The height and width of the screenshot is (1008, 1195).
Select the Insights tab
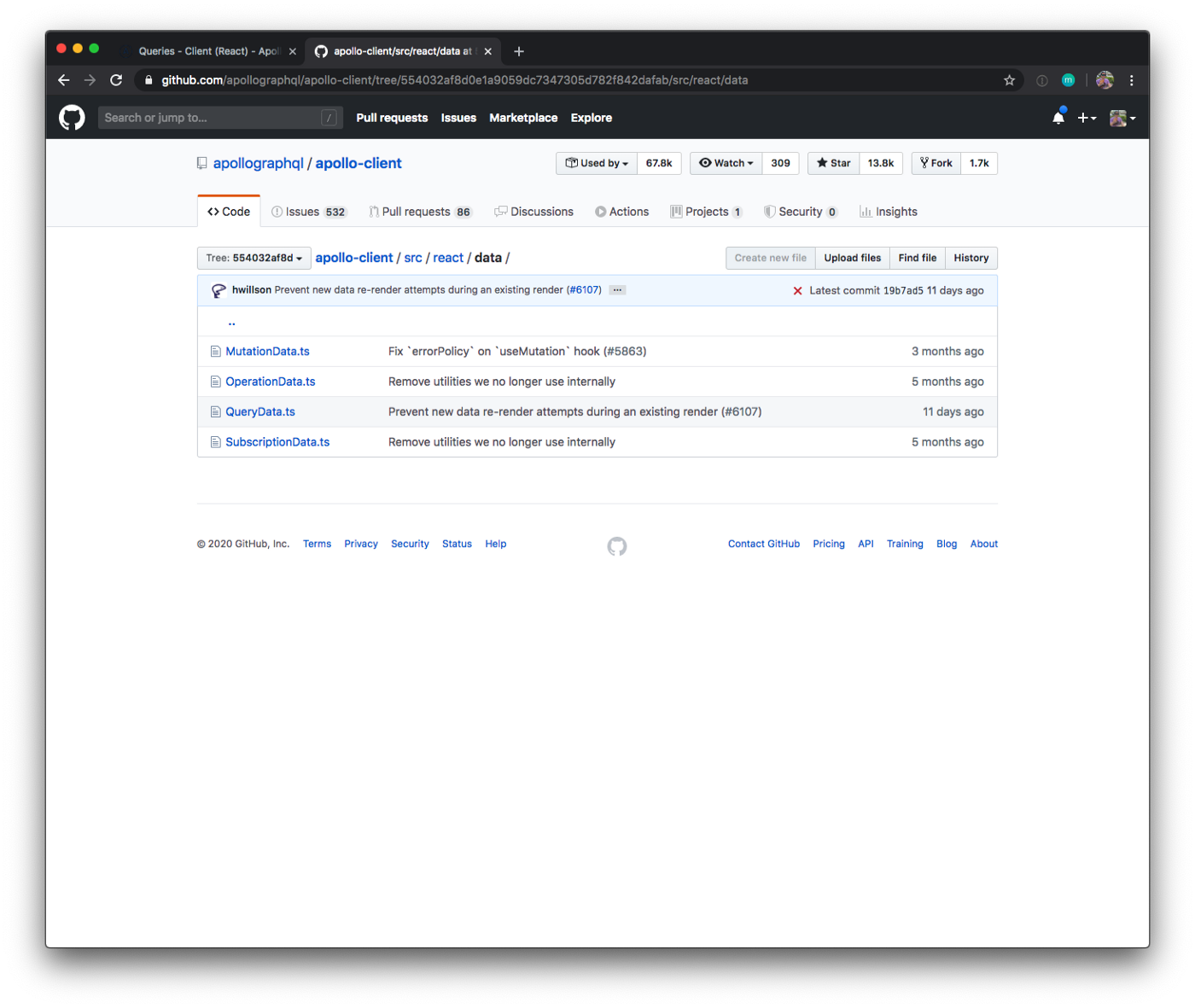coord(889,212)
